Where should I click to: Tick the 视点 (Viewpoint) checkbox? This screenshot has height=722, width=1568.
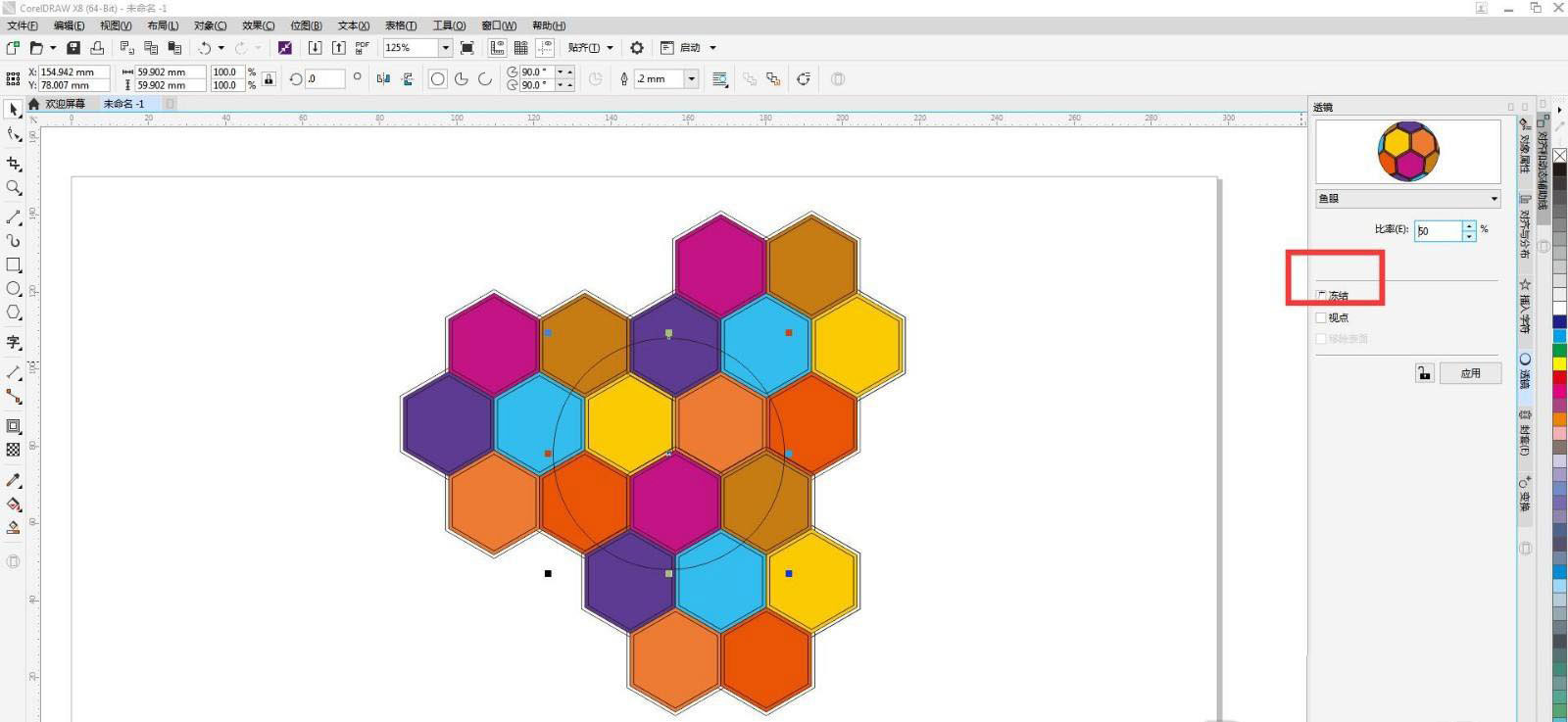point(1322,317)
